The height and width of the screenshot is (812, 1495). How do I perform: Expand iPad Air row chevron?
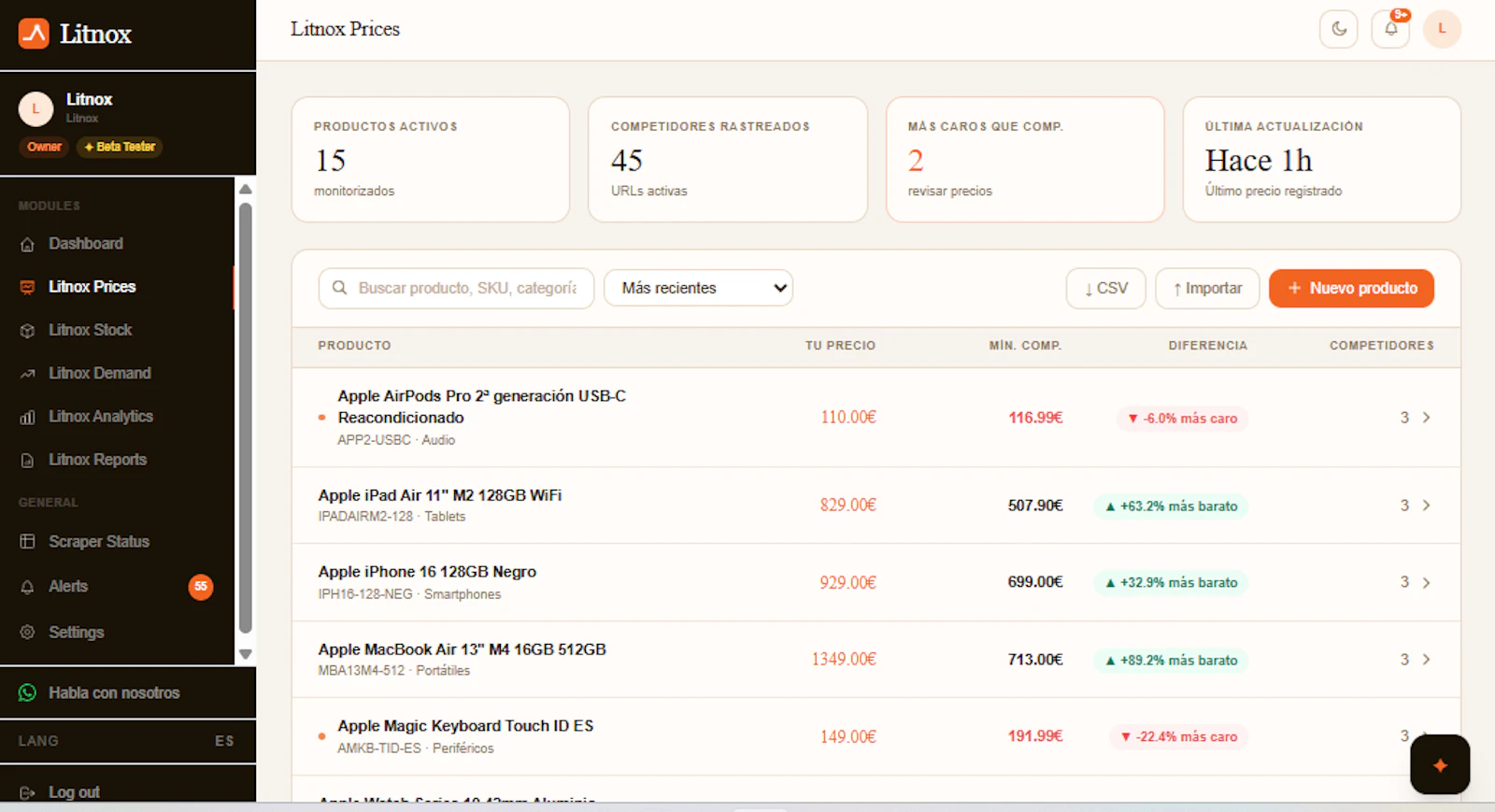point(1426,506)
